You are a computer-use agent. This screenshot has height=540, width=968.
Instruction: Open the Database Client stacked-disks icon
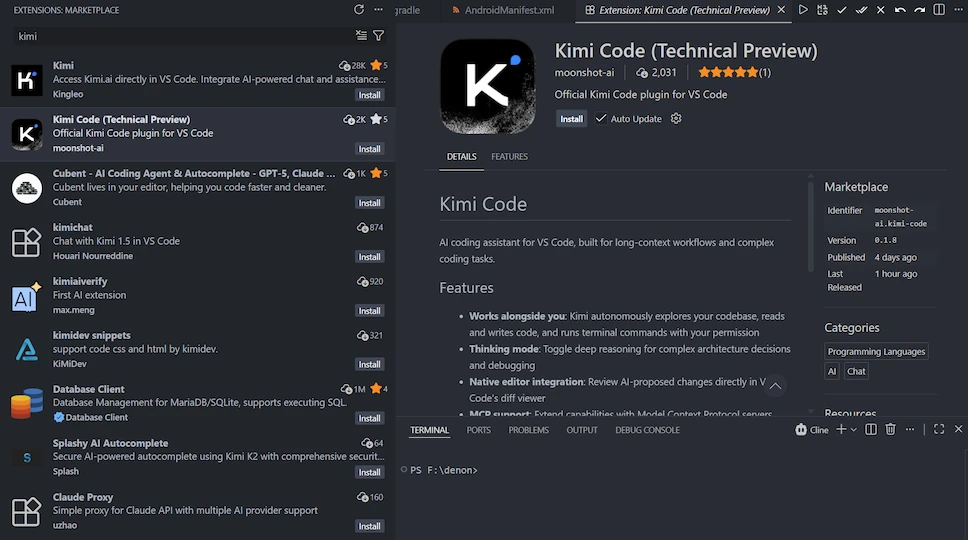click(x=27, y=404)
